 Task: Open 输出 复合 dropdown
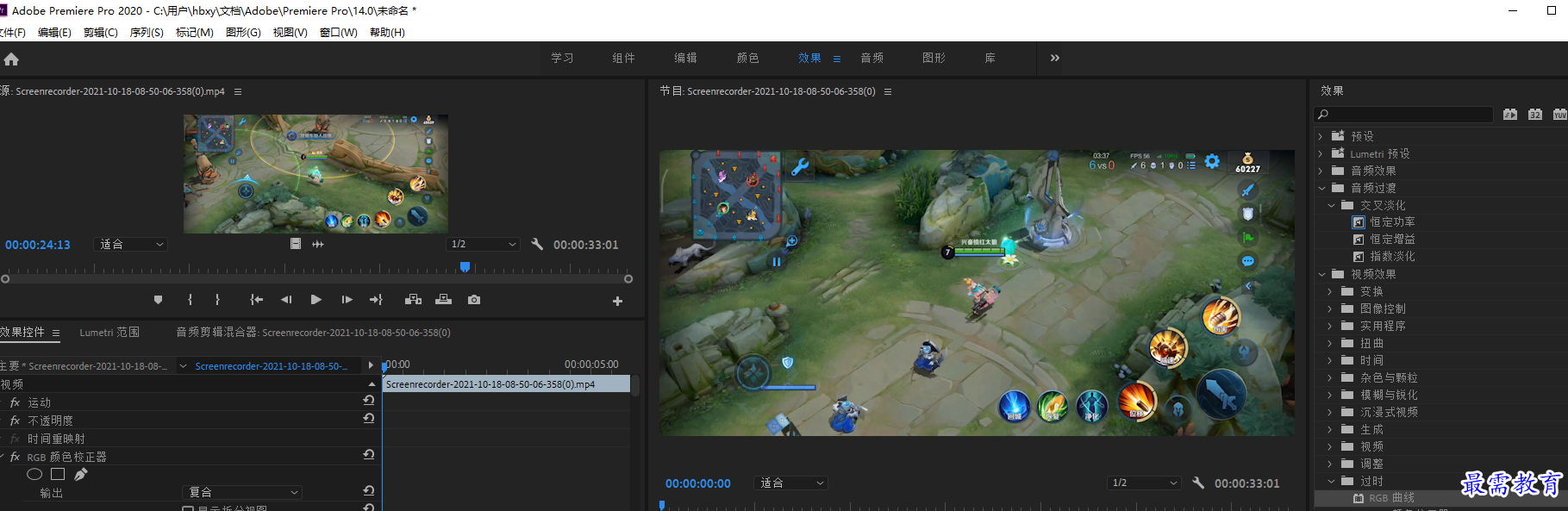click(242, 492)
